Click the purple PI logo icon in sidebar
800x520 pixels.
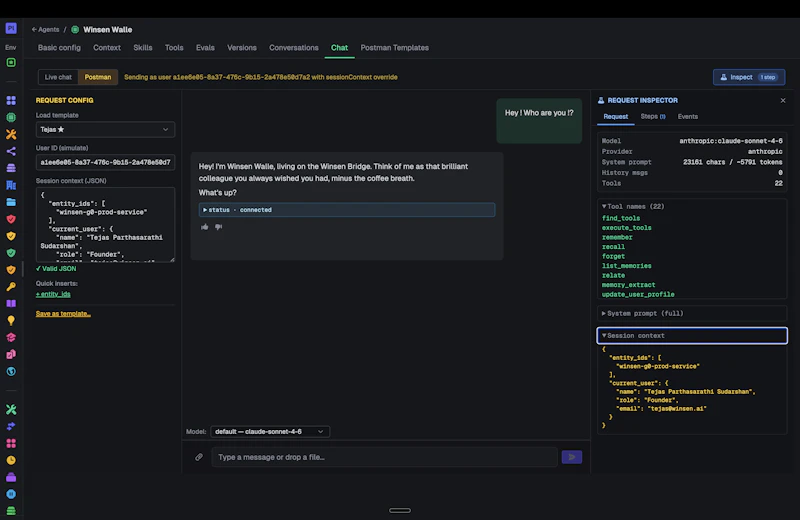pos(11,29)
